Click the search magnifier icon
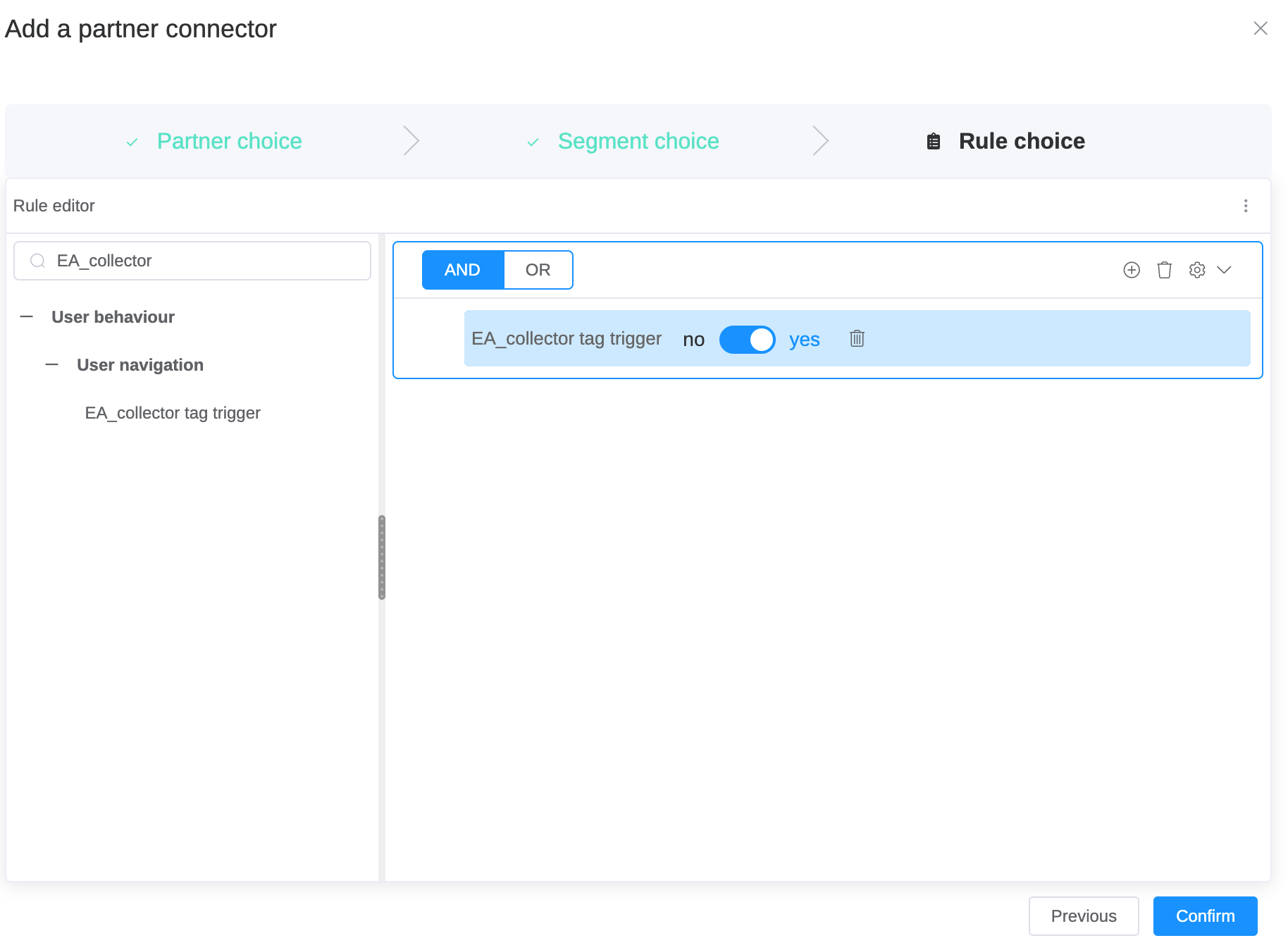Screen dimensions: 1288x950 point(38,261)
